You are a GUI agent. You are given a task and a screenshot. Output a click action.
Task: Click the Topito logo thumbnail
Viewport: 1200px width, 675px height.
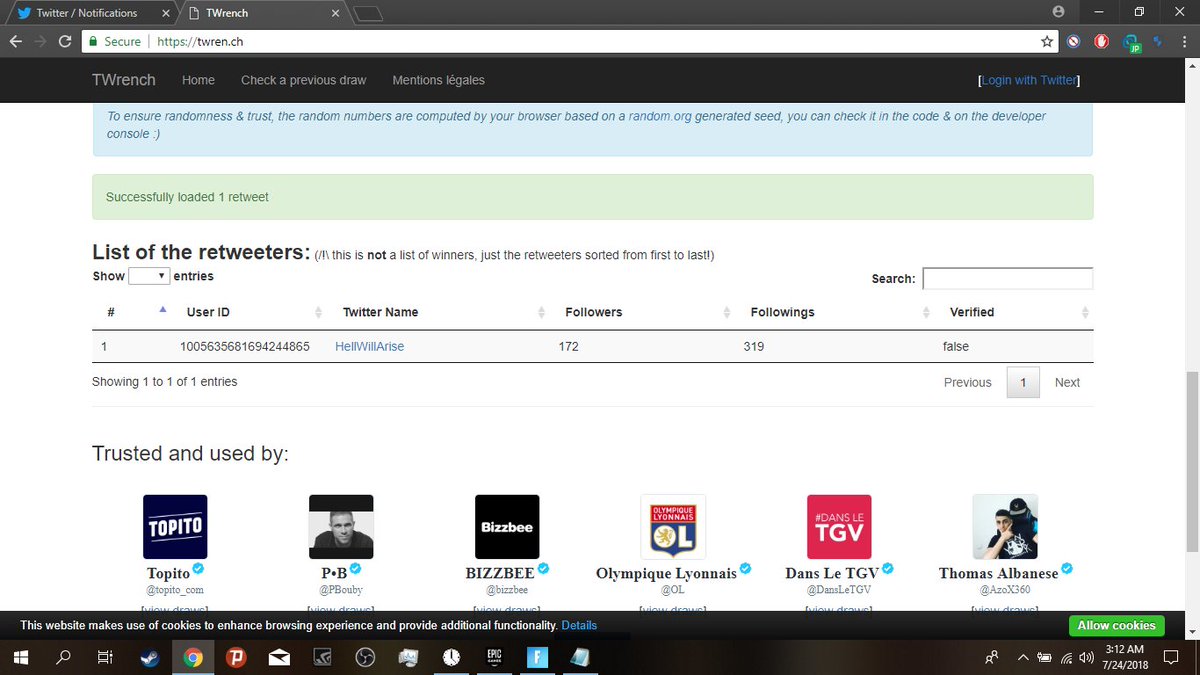point(175,526)
